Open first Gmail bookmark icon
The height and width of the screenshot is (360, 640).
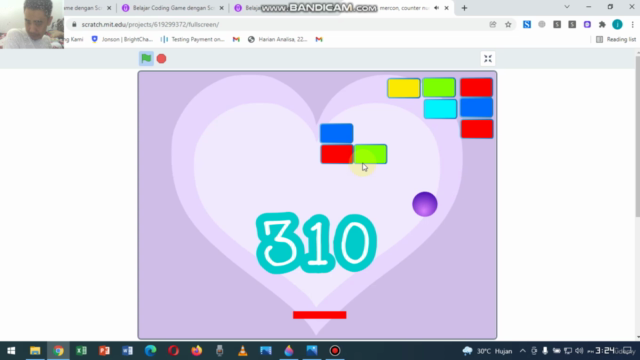236,39
